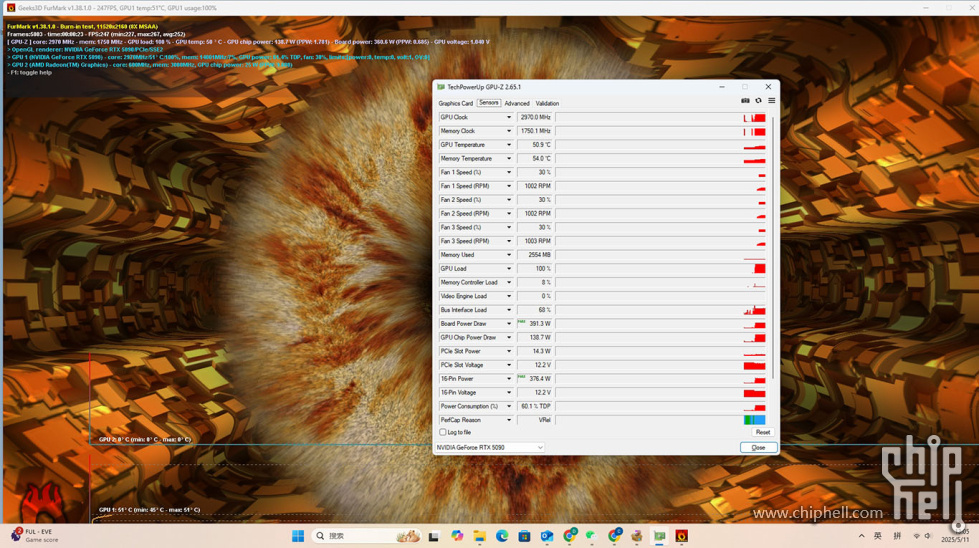Select the Sensors tab
Viewport: 979px width, 548px height.
(489, 103)
